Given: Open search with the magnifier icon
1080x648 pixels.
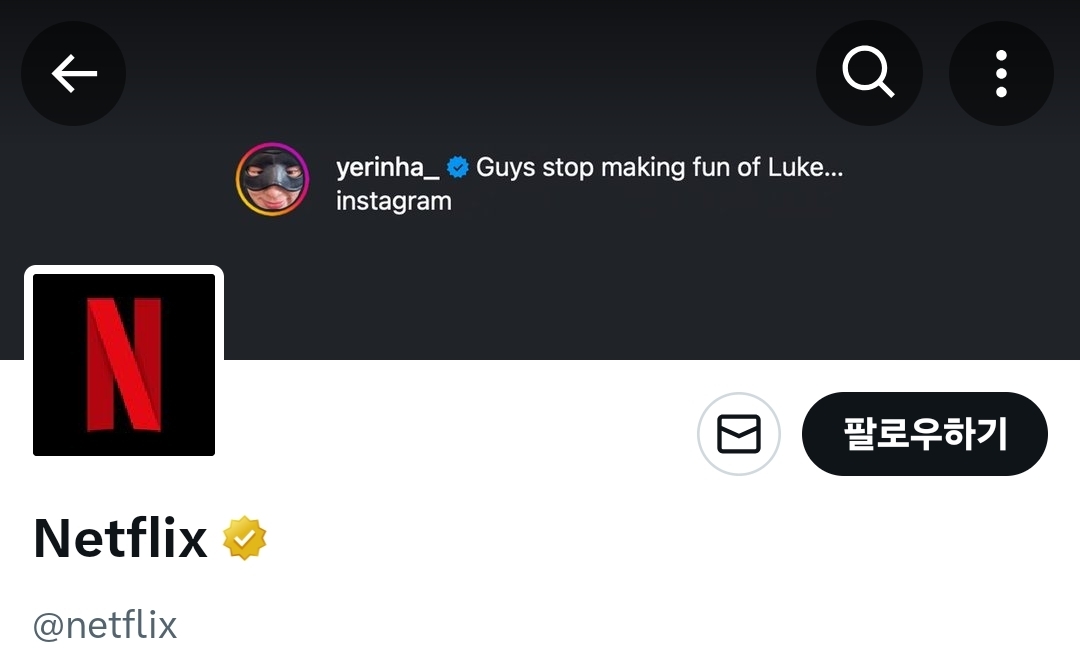Looking at the screenshot, I should tap(868, 73).
